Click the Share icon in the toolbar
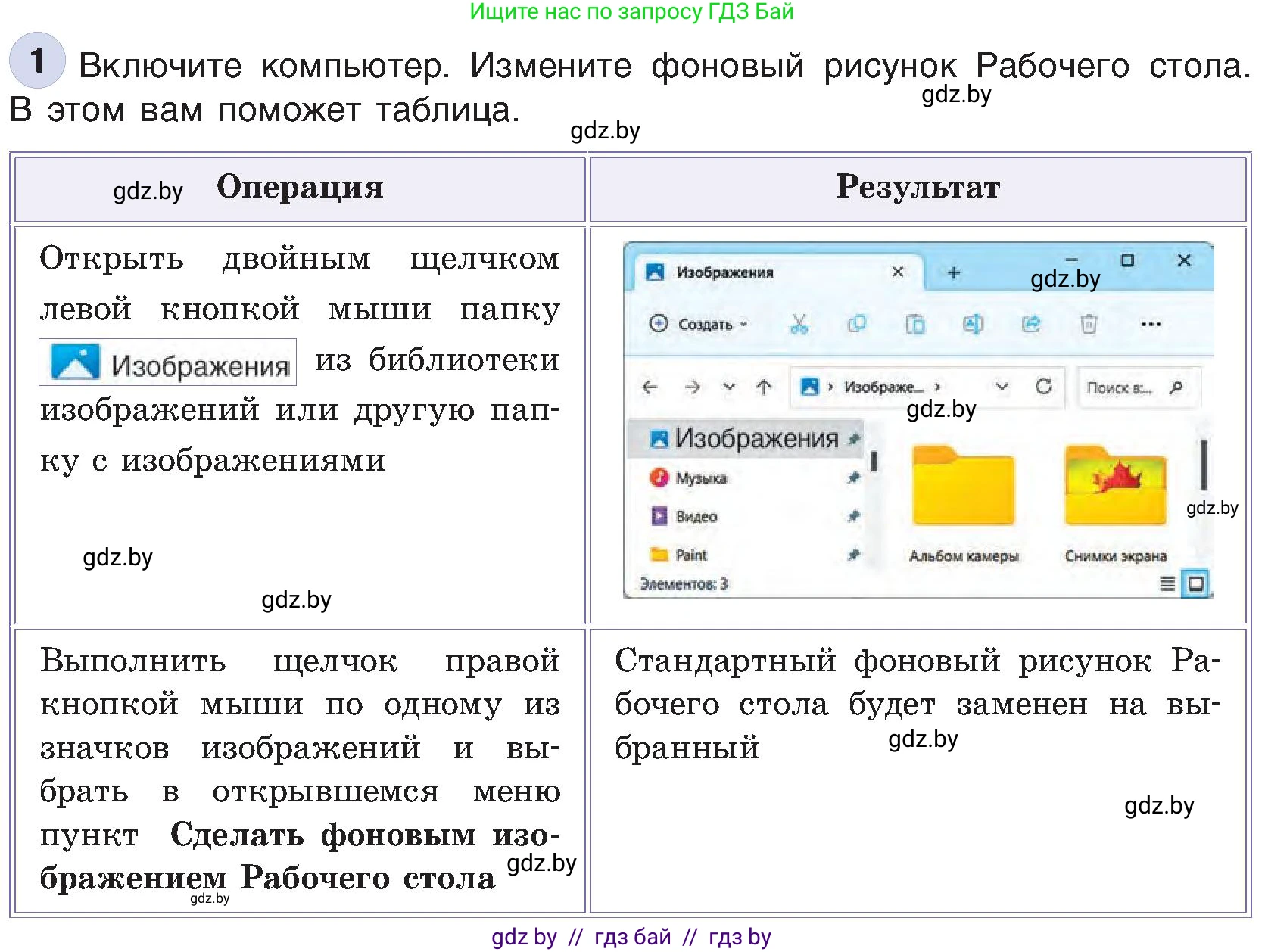The image size is (1265, 952). click(1031, 325)
